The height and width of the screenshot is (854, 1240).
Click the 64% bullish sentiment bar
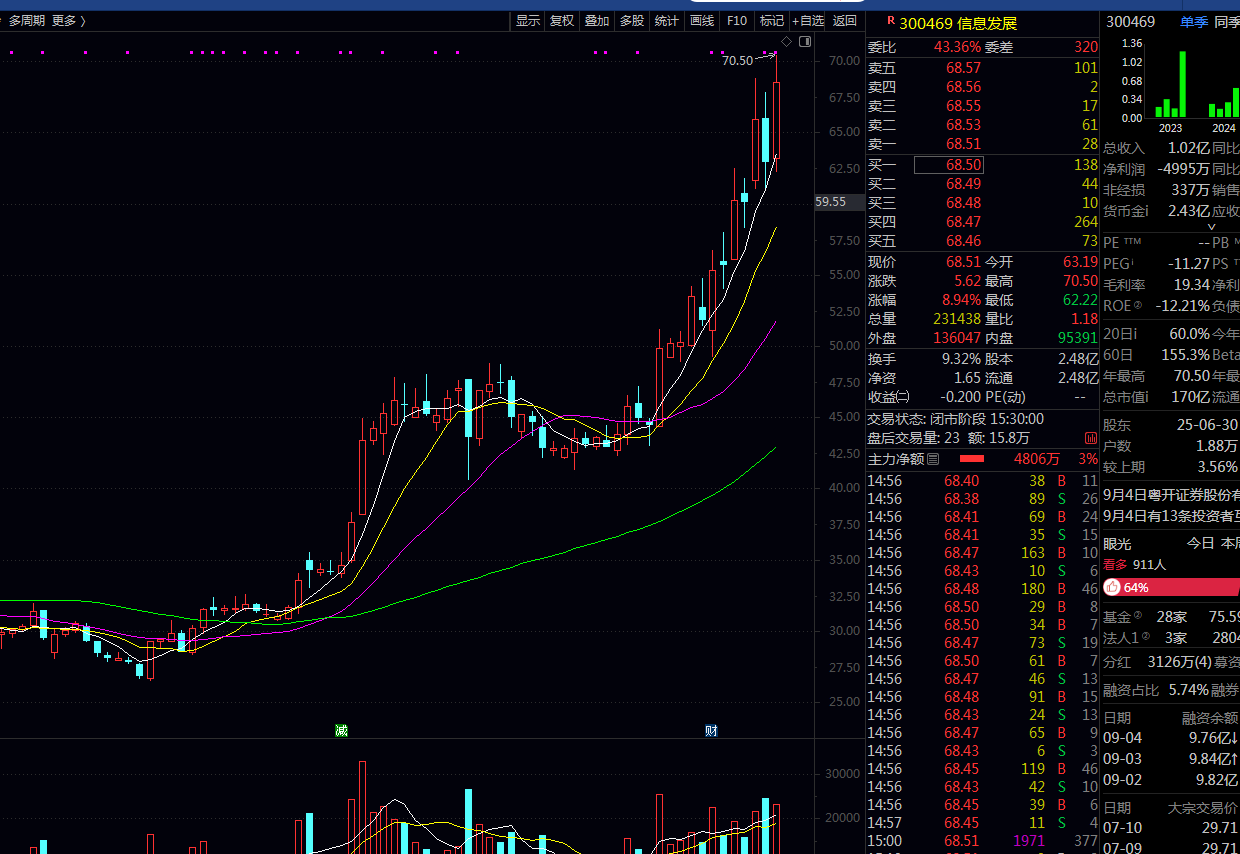1171,587
